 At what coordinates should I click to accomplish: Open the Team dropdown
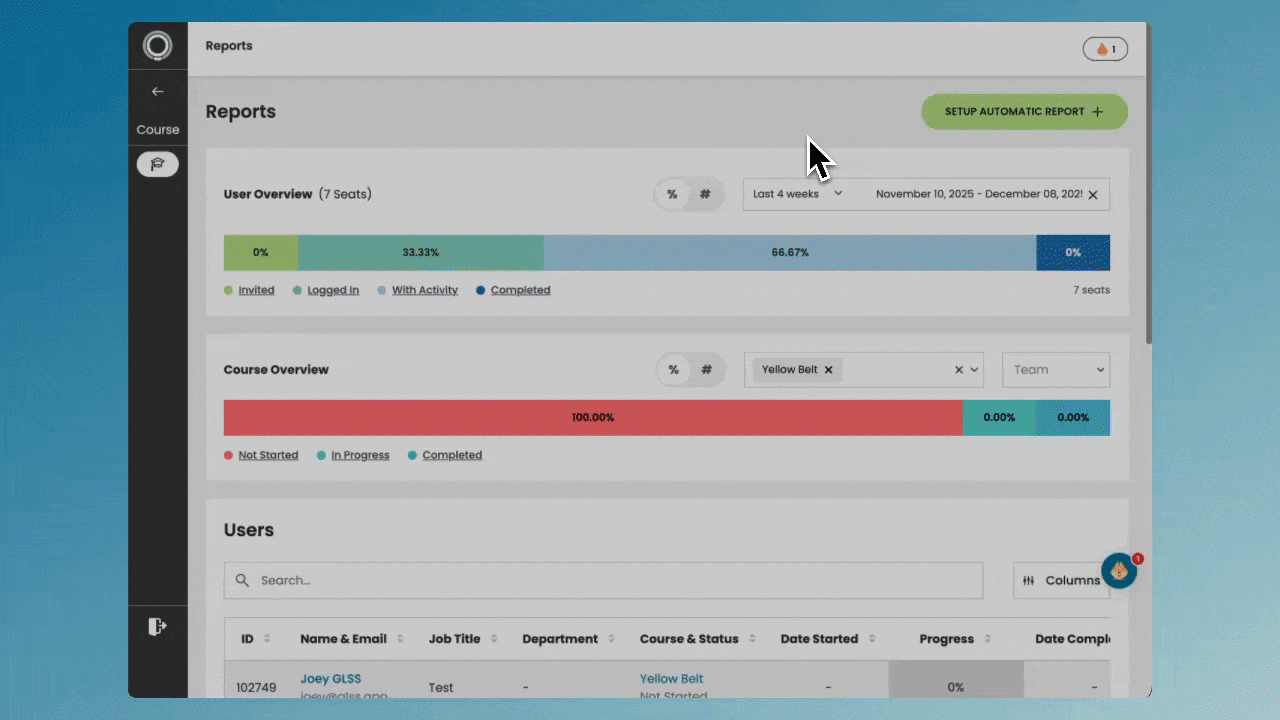(x=1056, y=370)
